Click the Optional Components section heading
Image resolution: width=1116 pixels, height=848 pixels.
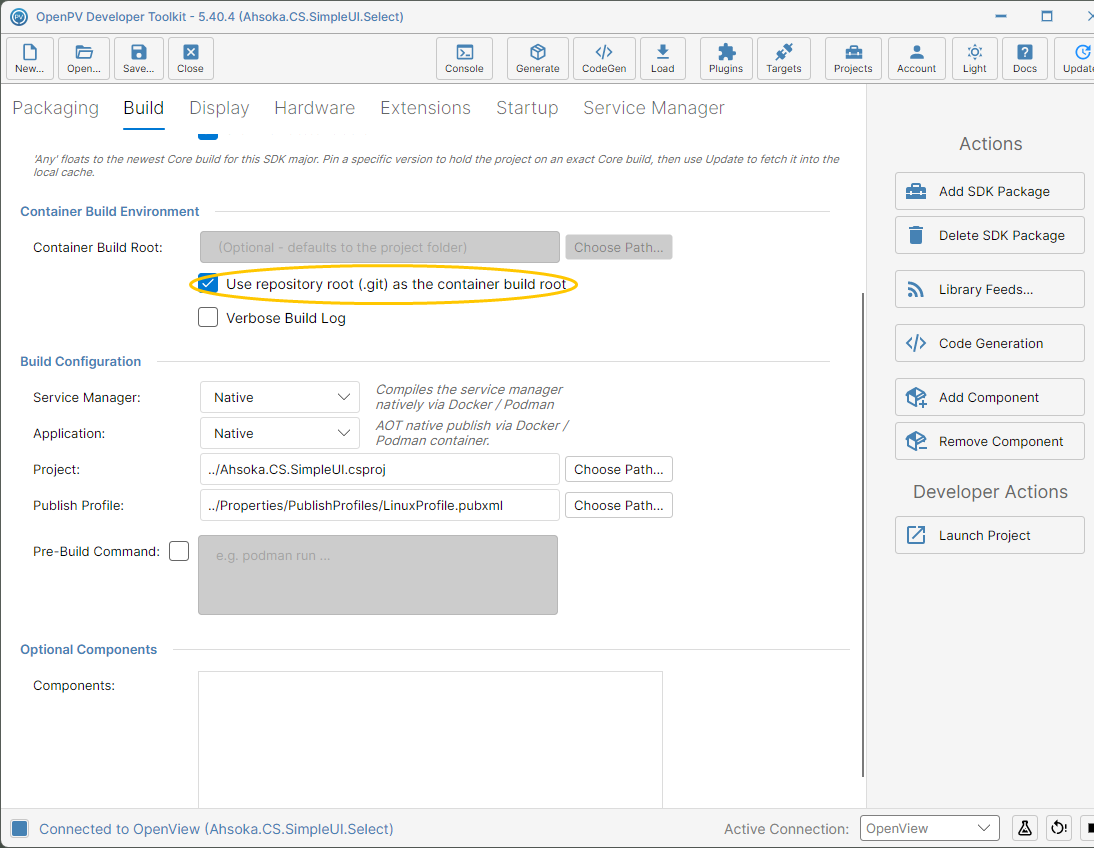pos(88,649)
